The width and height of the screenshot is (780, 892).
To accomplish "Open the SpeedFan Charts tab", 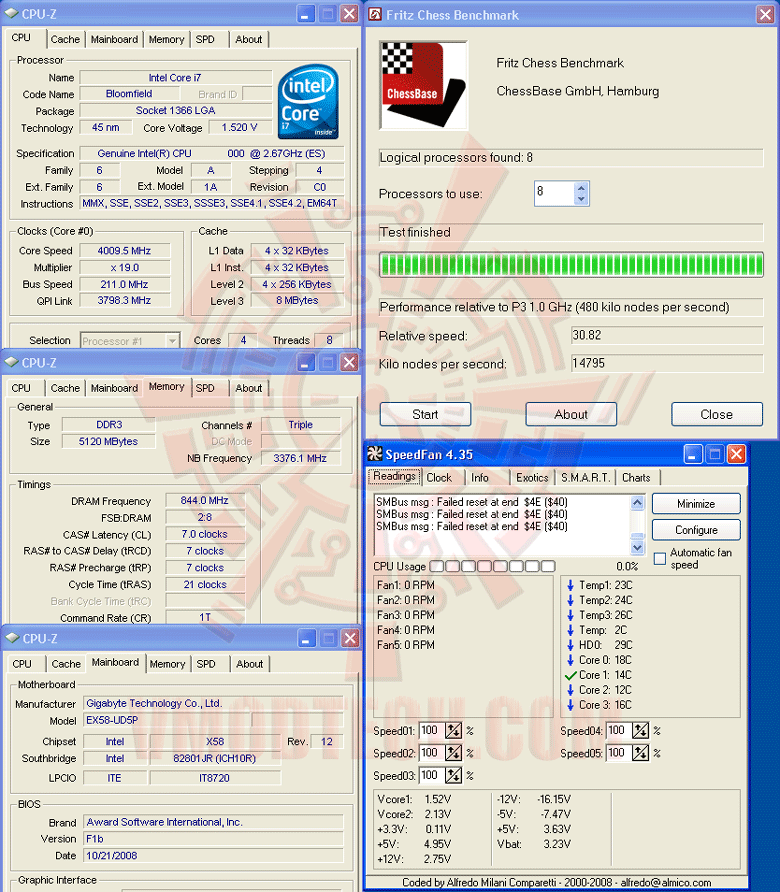I will pyautogui.click(x=636, y=478).
